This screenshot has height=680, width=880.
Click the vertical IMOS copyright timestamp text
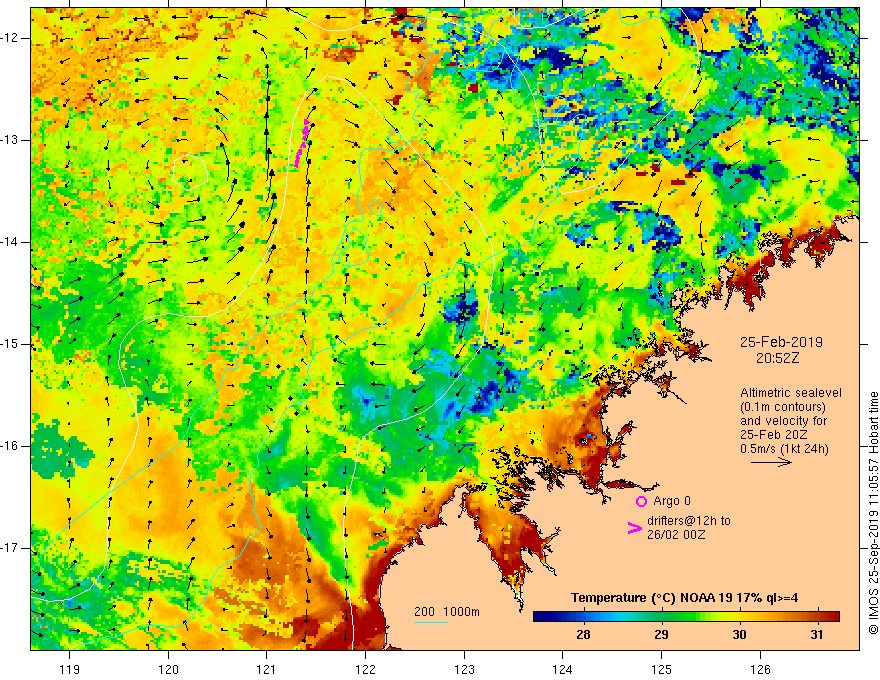(x=873, y=513)
